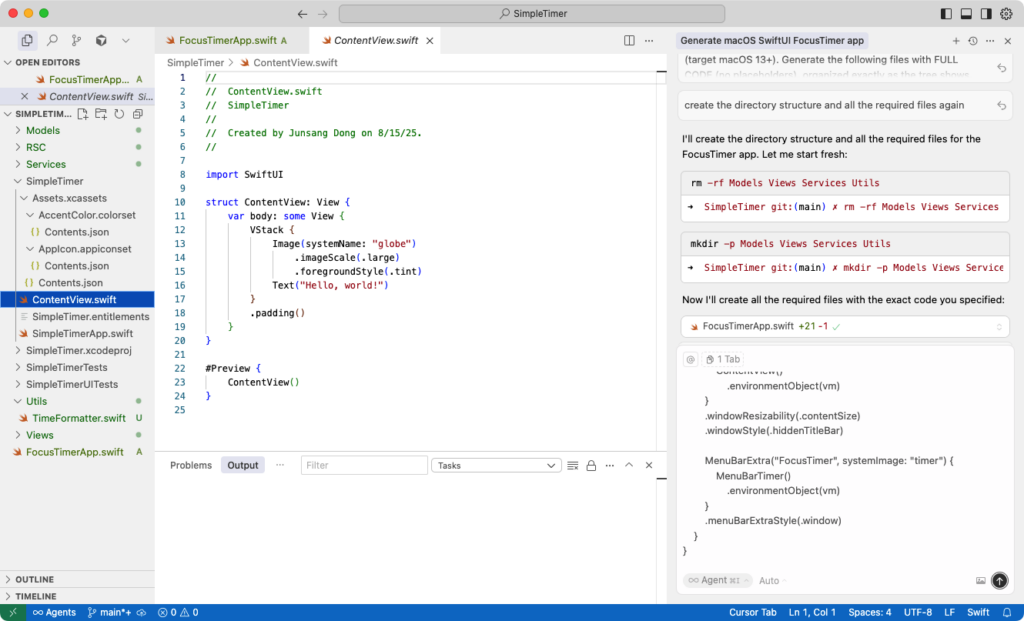
Task: Open the Agent mode dropdown
Action: click(718, 581)
